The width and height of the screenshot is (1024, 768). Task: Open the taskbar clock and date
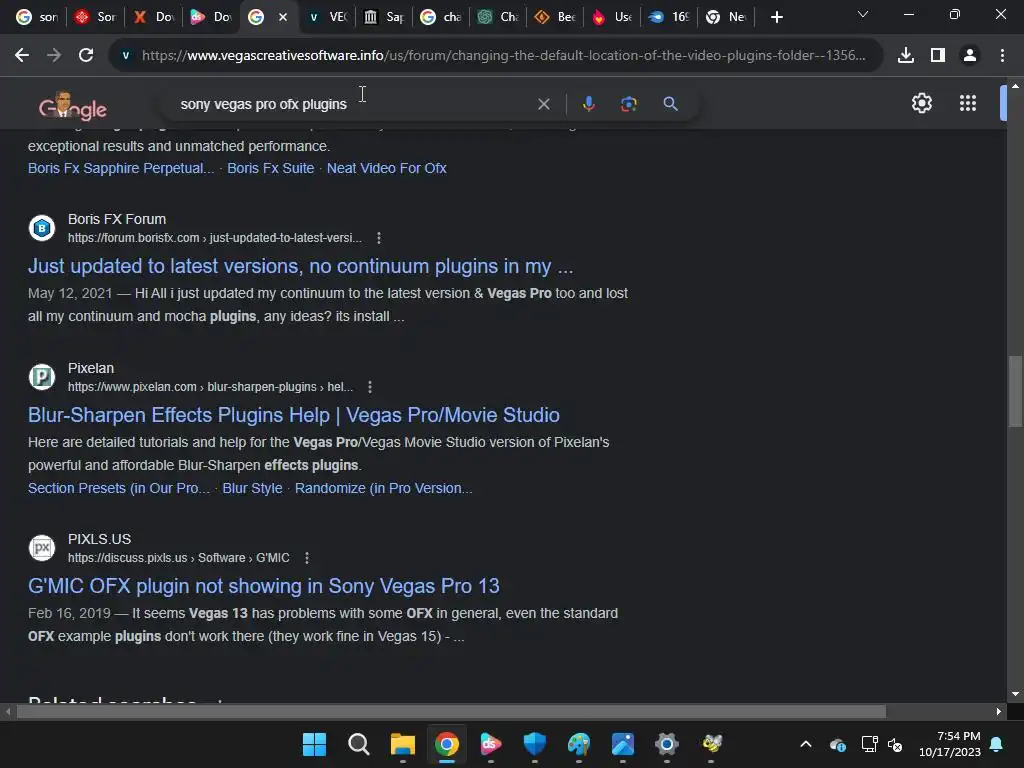tap(950, 744)
